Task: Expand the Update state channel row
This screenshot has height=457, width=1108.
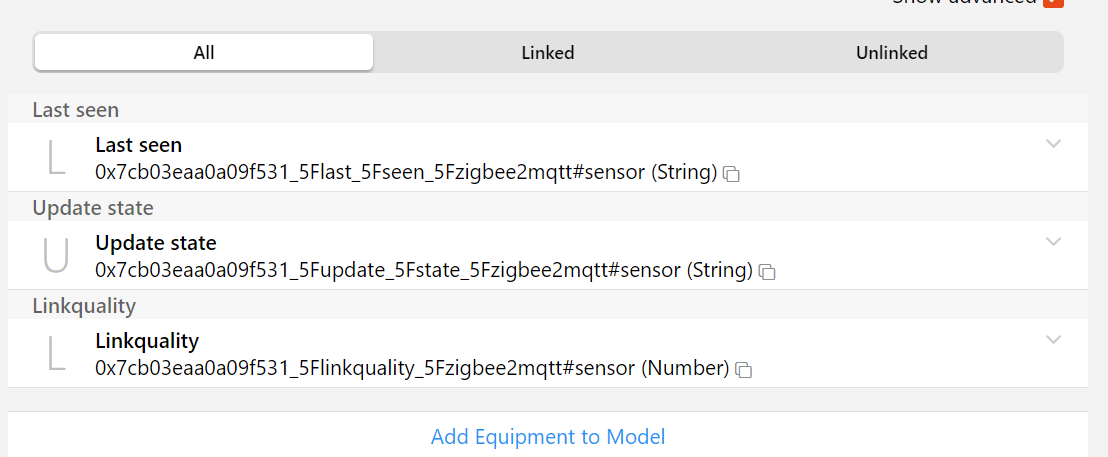Action: point(1053,242)
